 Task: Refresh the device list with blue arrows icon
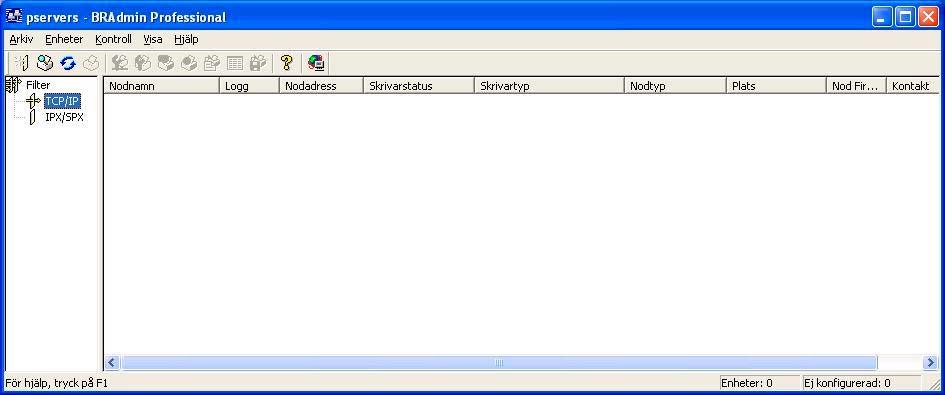68,63
